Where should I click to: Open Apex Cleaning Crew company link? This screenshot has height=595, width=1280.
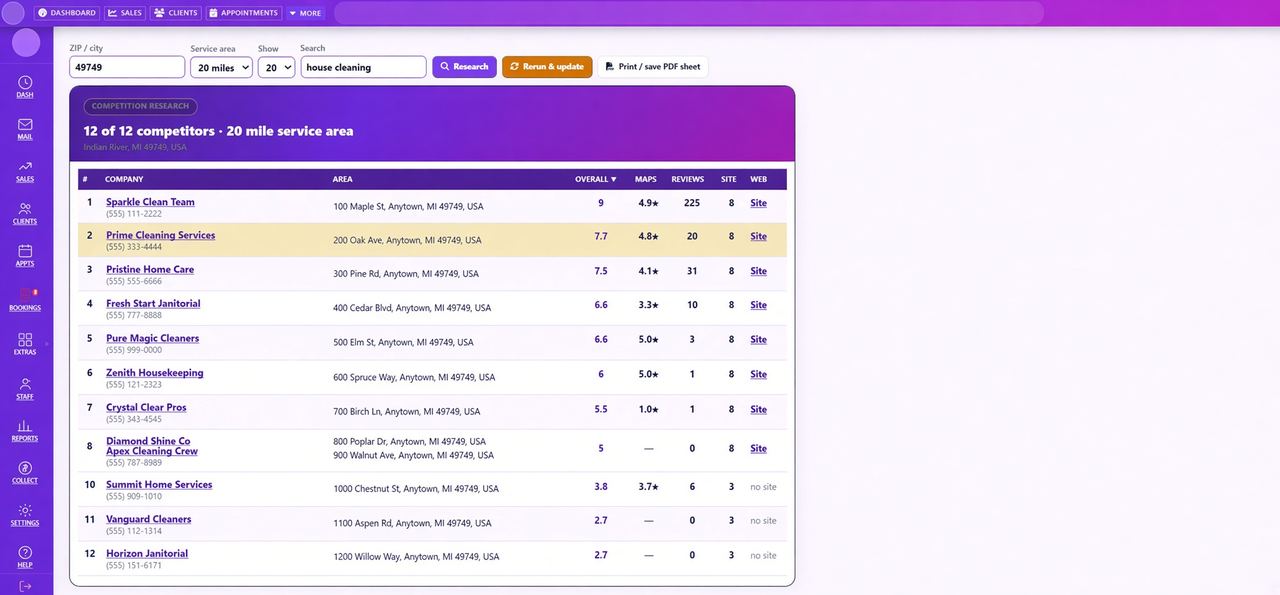coord(152,451)
